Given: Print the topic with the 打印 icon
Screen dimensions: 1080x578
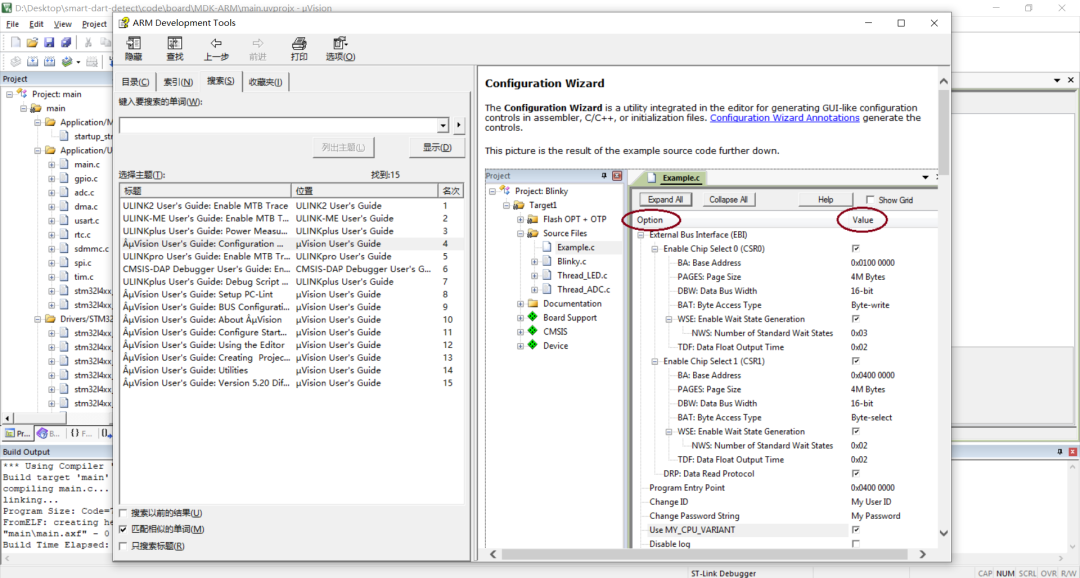Looking at the screenshot, I should click(x=299, y=49).
